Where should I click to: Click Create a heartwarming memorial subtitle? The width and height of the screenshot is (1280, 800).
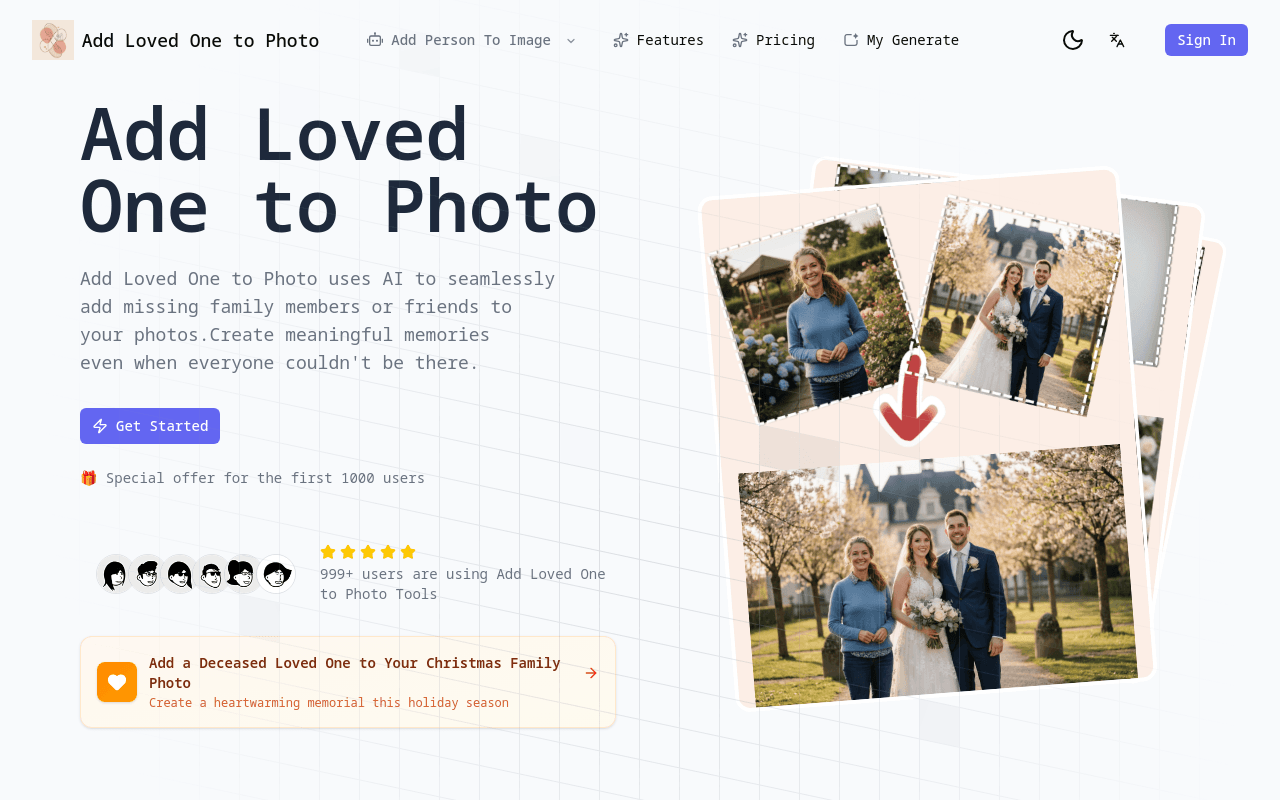tap(329, 703)
